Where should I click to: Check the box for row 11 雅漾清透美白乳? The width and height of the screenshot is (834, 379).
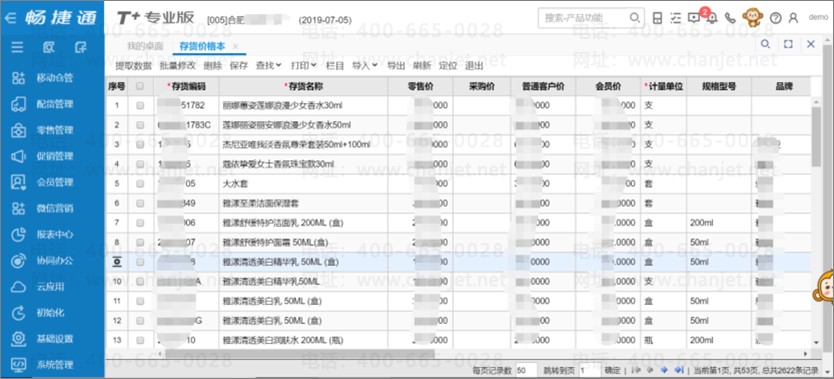[x=140, y=301]
